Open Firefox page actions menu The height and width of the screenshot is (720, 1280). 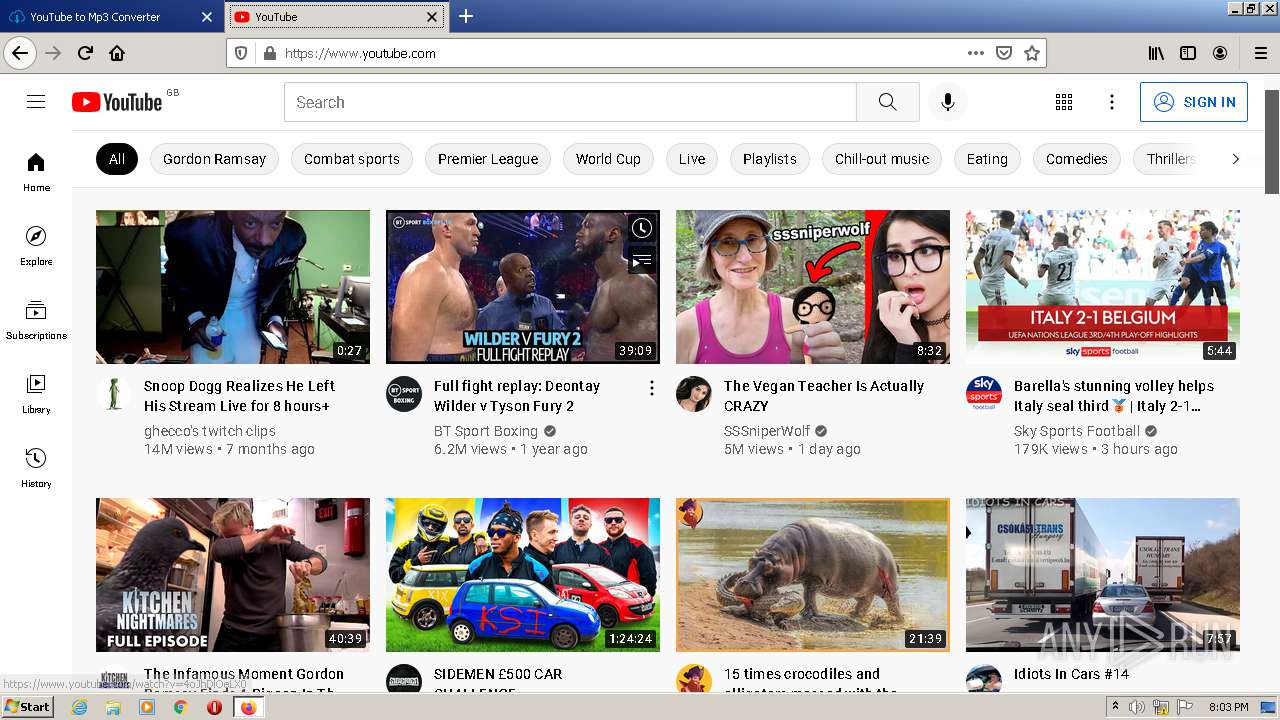(x=976, y=53)
